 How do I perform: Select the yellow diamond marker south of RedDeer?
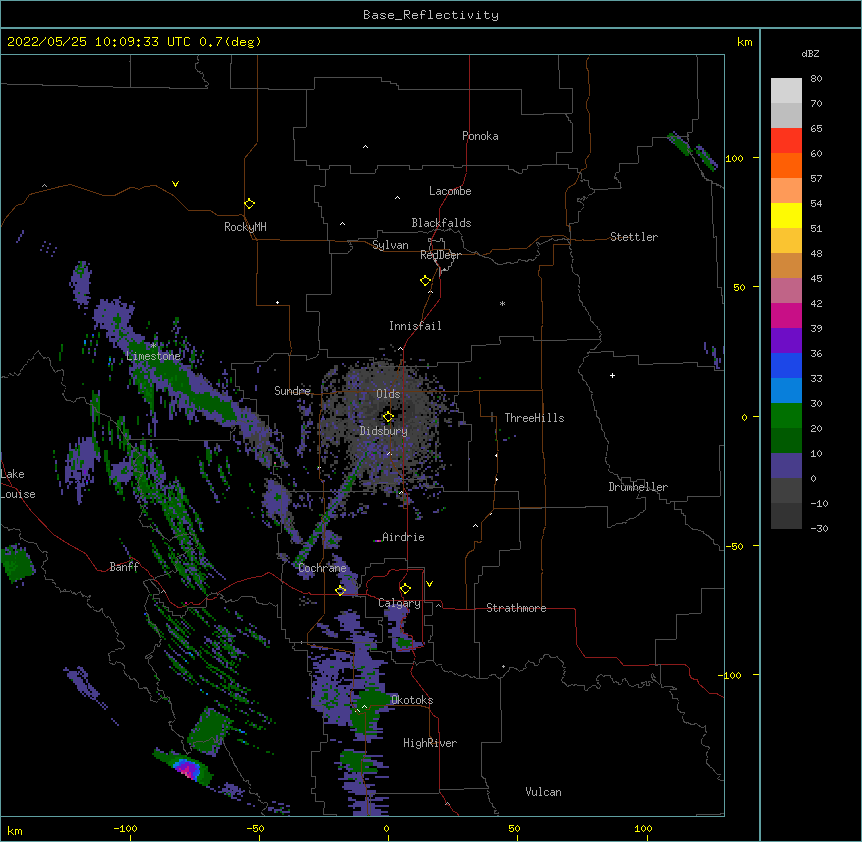click(426, 281)
